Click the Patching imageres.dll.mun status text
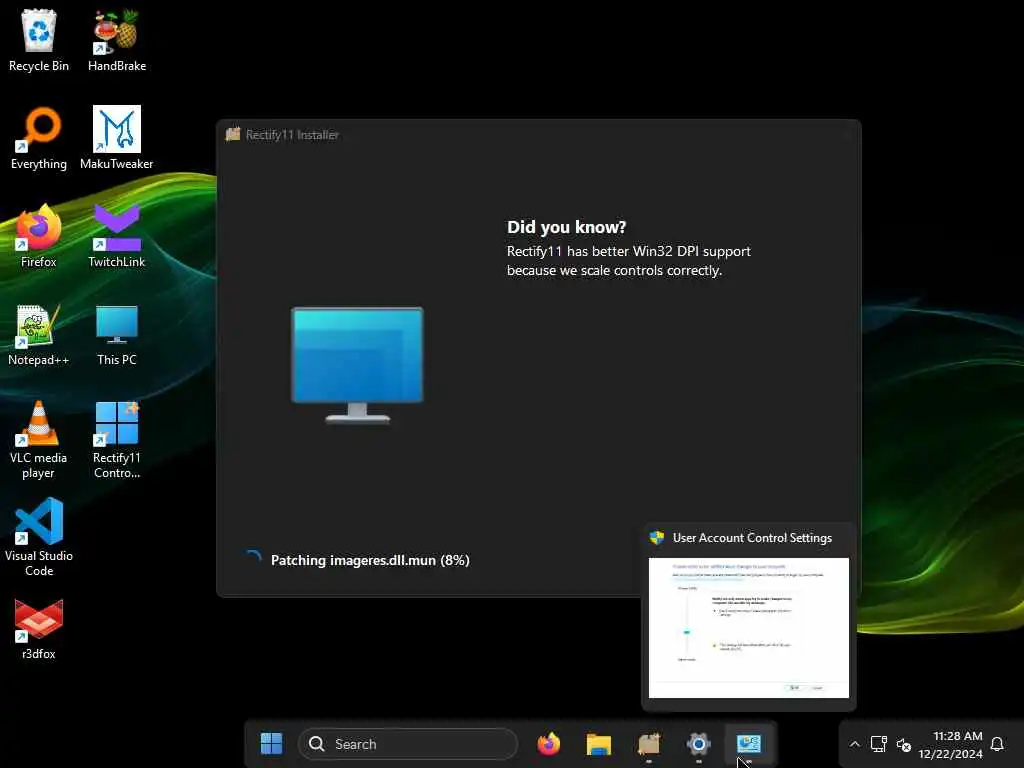 370,560
